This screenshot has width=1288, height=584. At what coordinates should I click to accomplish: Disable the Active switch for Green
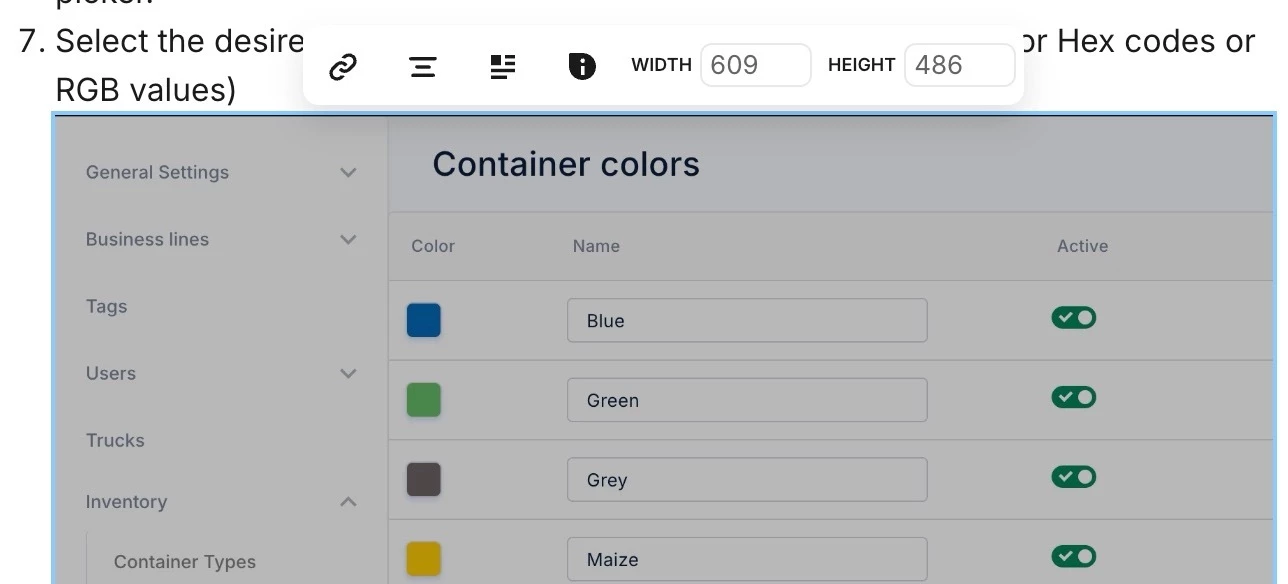[x=1073, y=398]
